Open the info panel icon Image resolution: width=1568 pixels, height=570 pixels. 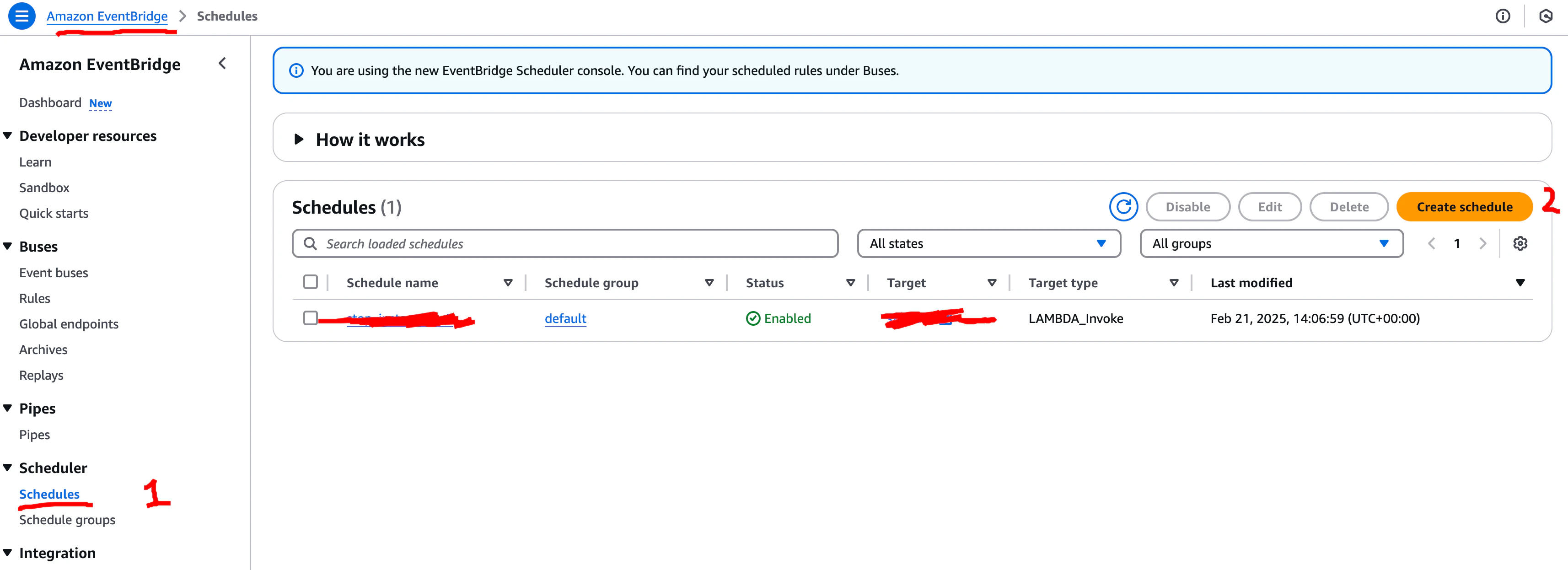click(1503, 16)
